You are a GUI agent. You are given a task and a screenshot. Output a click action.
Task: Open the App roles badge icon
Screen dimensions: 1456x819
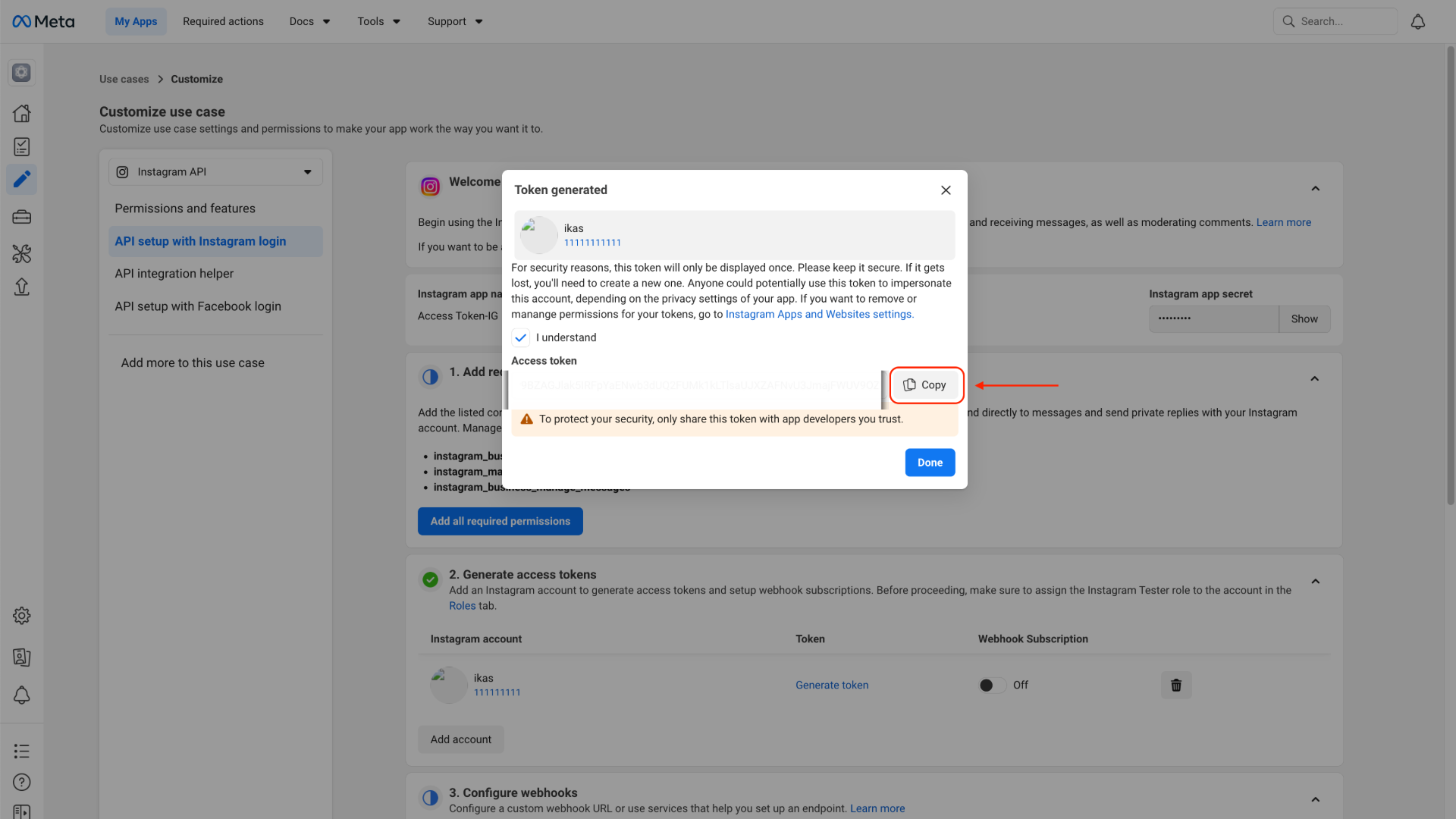[21, 657]
